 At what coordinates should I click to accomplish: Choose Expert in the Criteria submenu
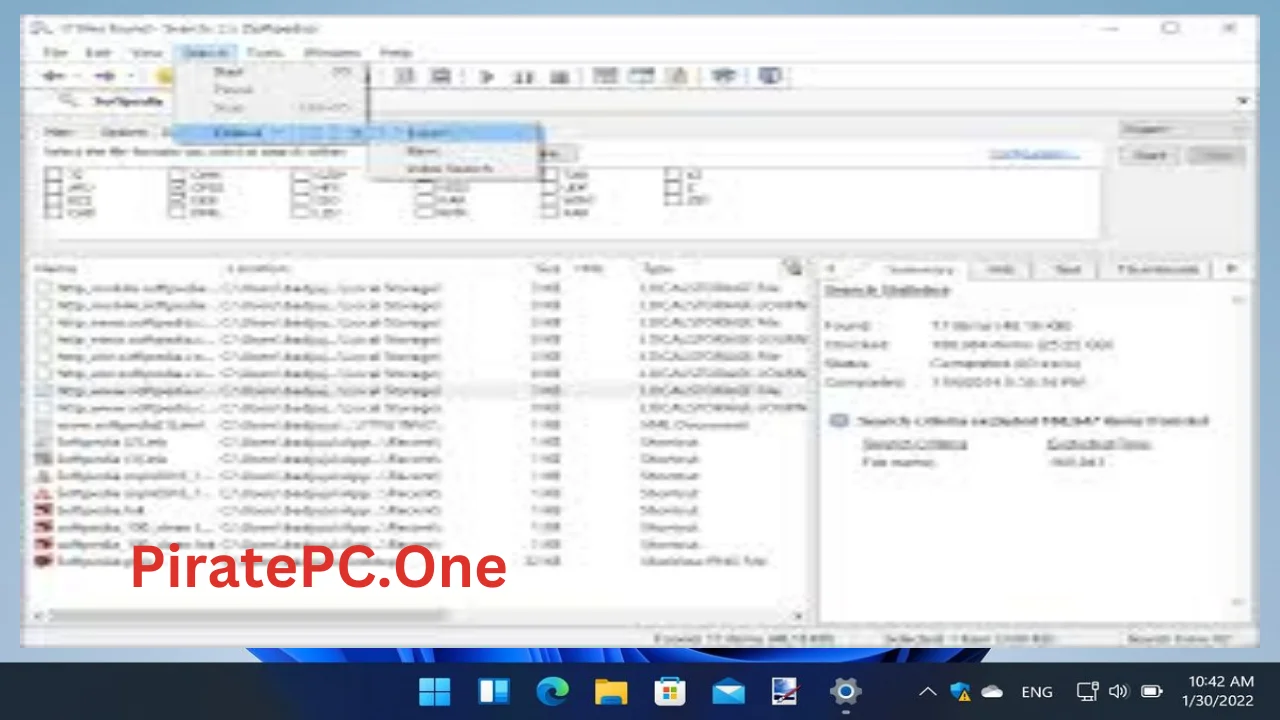(453, 133)
